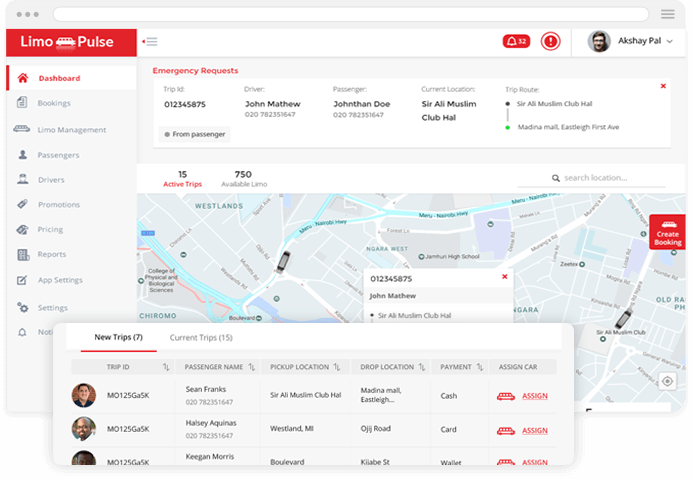Select limo car marker near Westlands Rd

point(283,261)
